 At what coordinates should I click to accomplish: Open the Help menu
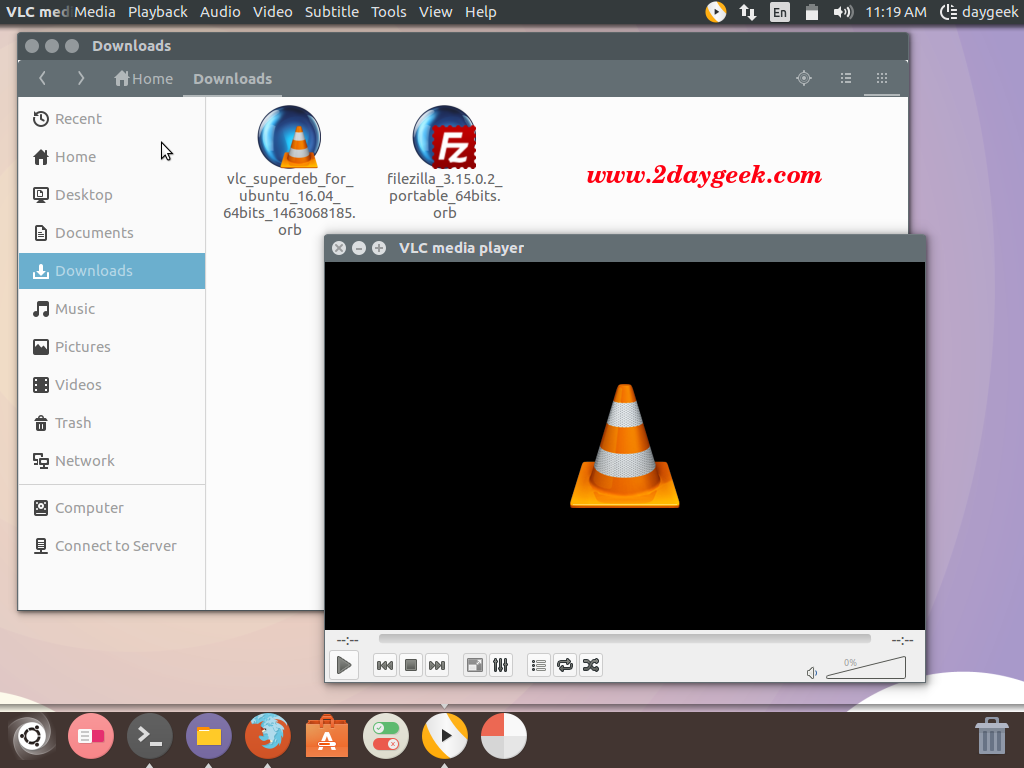pos(481,12)
